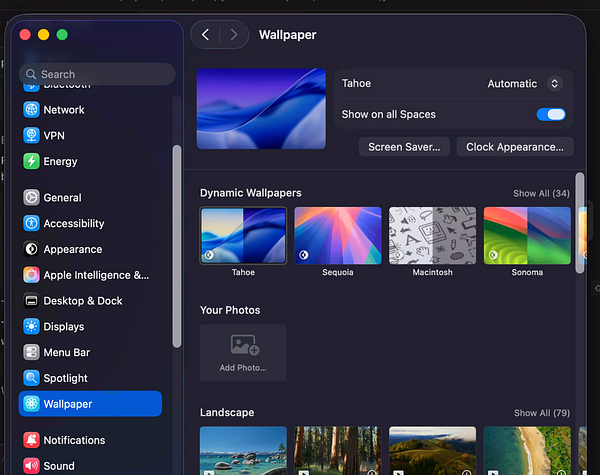Open Desktop & Dock settings
Image resolution: width=600 pixels, height=475 pixels.
[x=90, y=301]
